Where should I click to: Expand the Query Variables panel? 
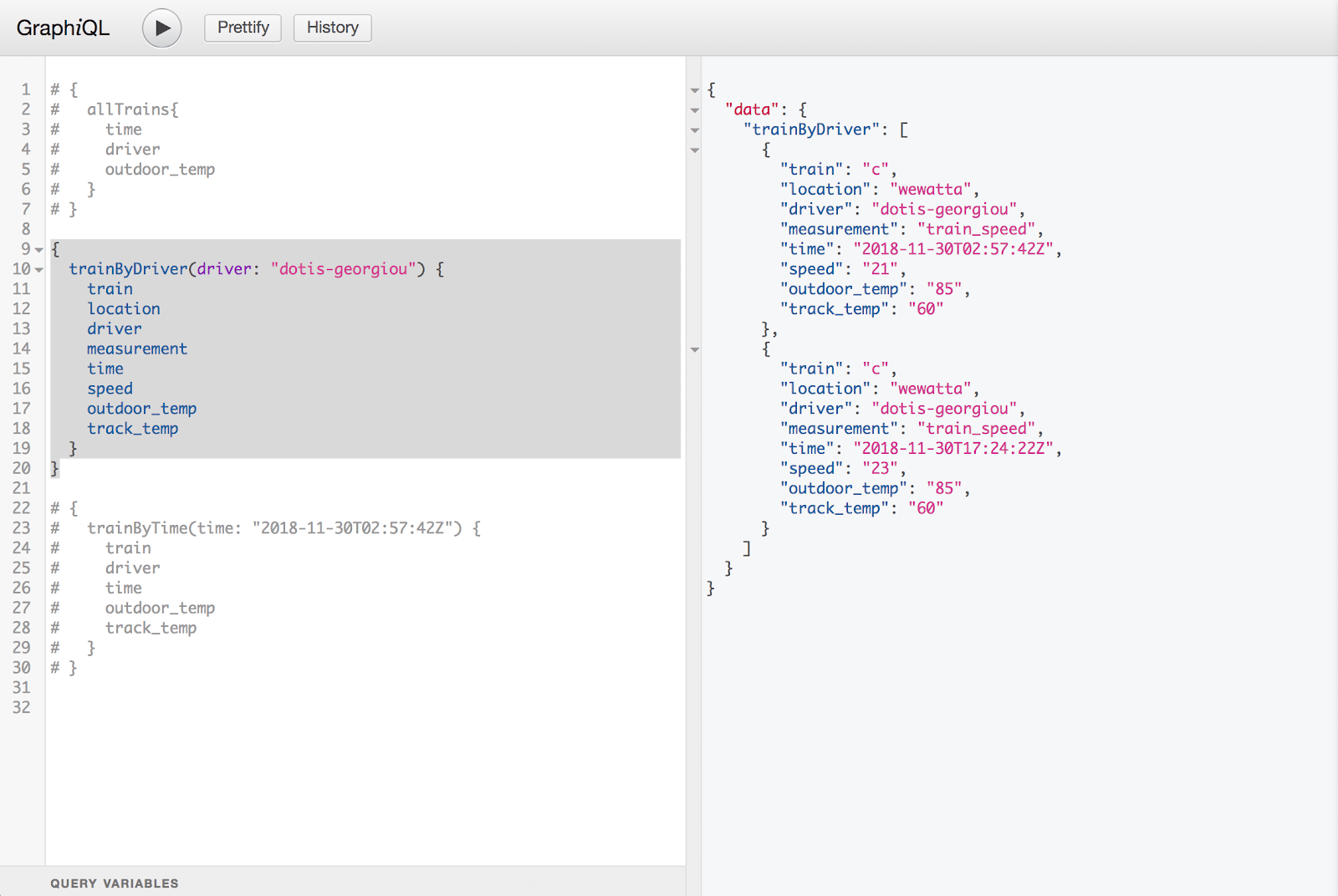click(x=115, y=883)
